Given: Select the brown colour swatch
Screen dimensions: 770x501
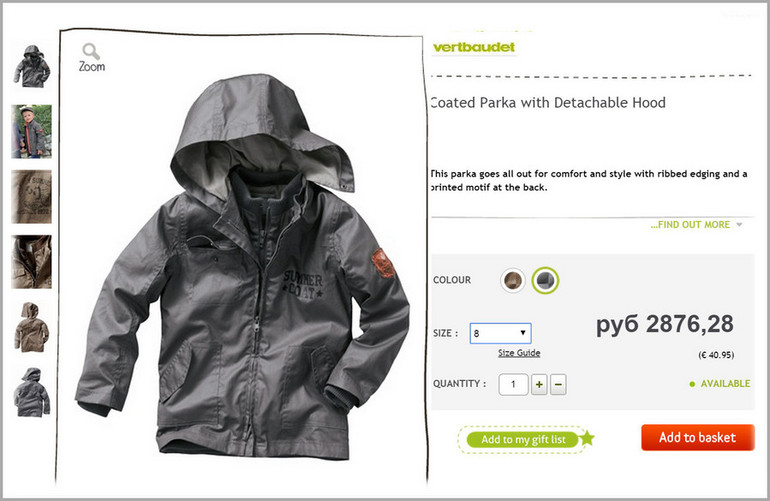Looking at the screenshot, I should click(513, 280).
